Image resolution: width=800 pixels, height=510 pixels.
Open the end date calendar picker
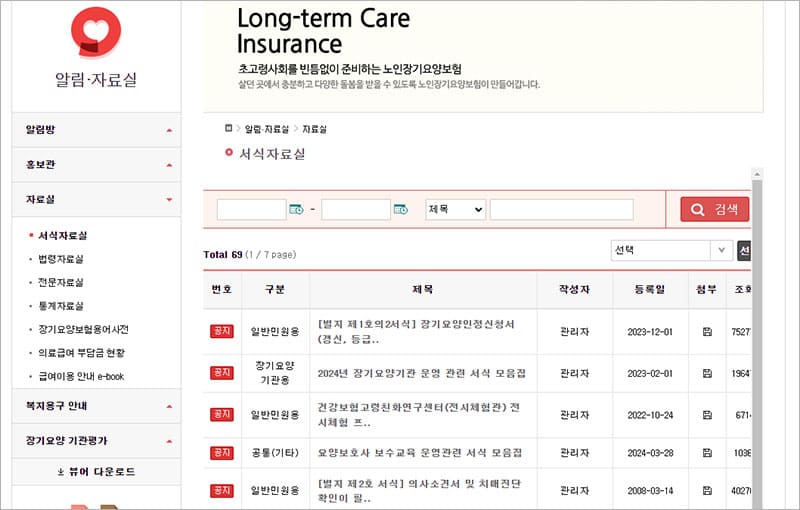click(400, 209)
